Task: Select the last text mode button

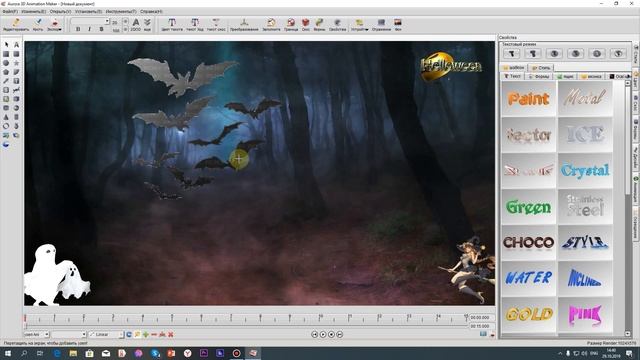Action: [618, 53]
